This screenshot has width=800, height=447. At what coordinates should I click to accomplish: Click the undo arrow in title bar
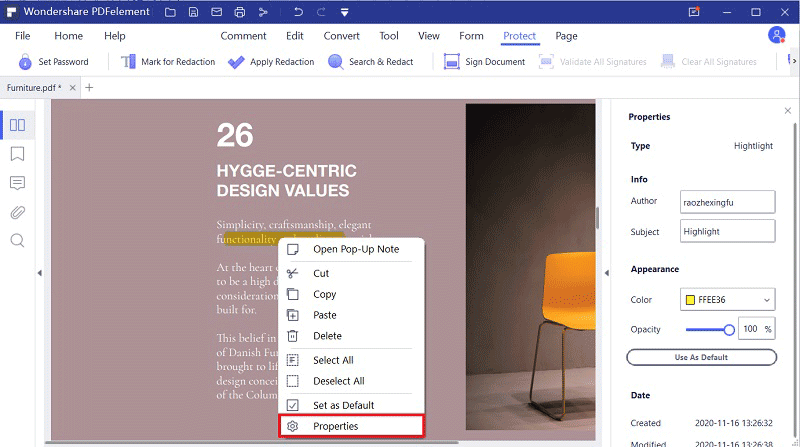click(x=298, y=12)
